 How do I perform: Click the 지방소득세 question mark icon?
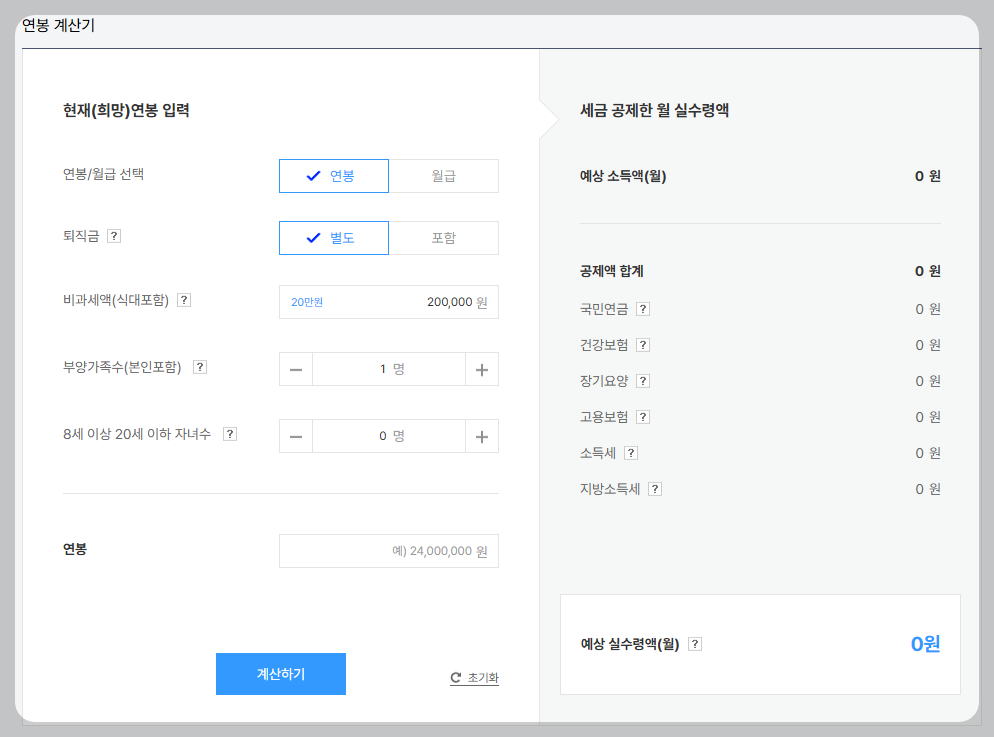(x=654, y=489)
